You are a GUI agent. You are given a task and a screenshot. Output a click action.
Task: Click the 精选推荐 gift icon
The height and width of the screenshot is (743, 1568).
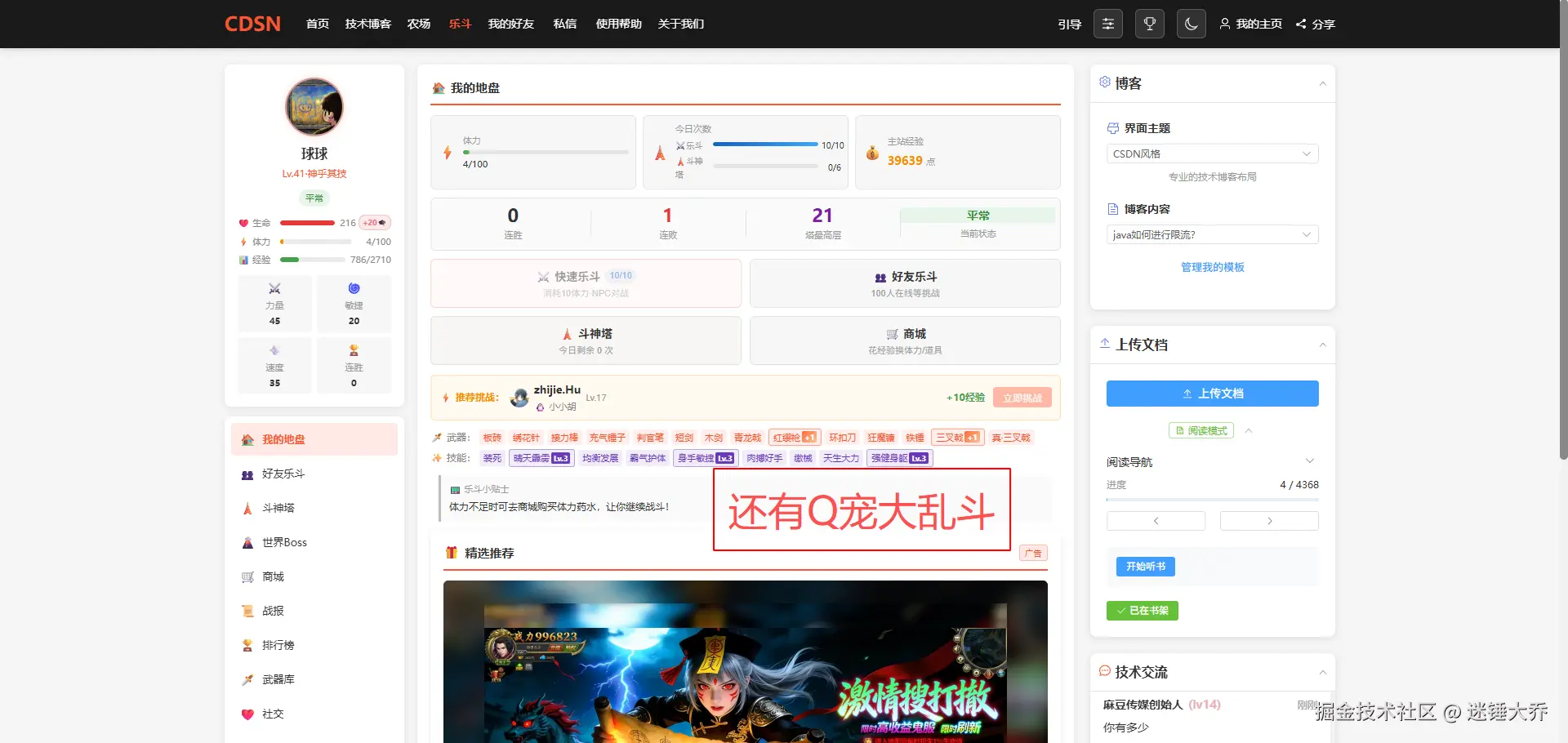(451, 553)
